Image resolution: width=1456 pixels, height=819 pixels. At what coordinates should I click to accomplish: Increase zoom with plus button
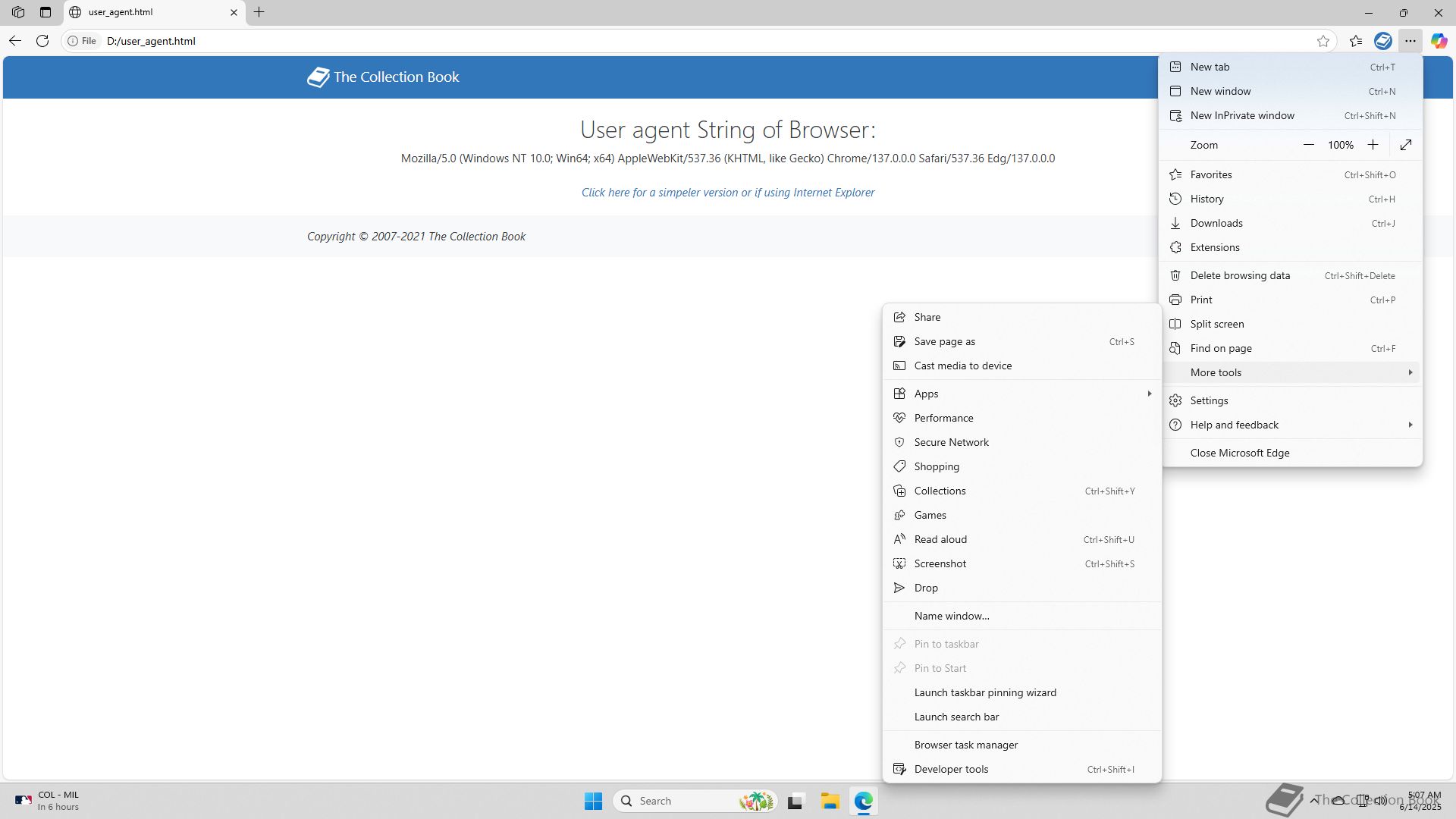[1373, 145]
